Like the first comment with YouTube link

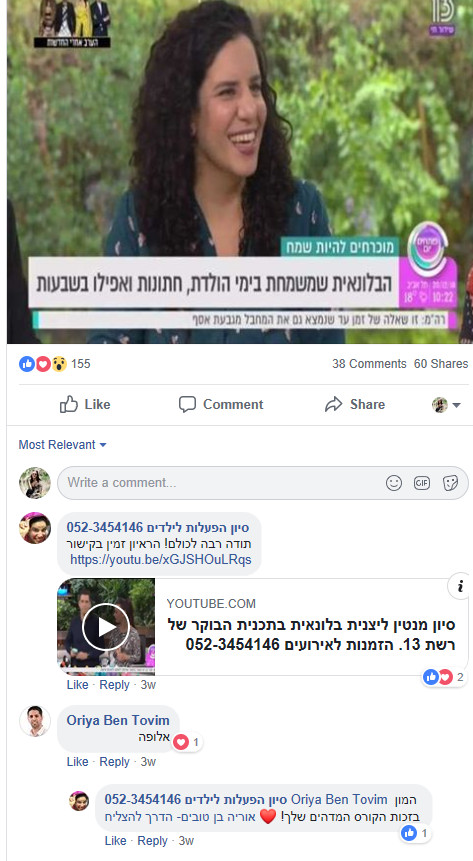tap(77, 685)
